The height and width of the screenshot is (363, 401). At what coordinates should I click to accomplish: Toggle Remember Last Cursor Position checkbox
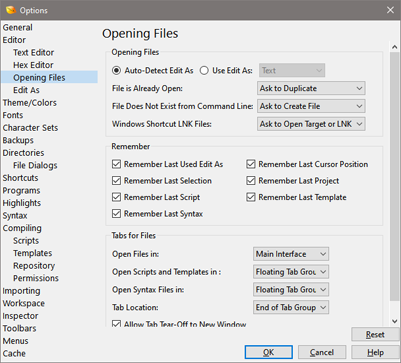point(251,164)
